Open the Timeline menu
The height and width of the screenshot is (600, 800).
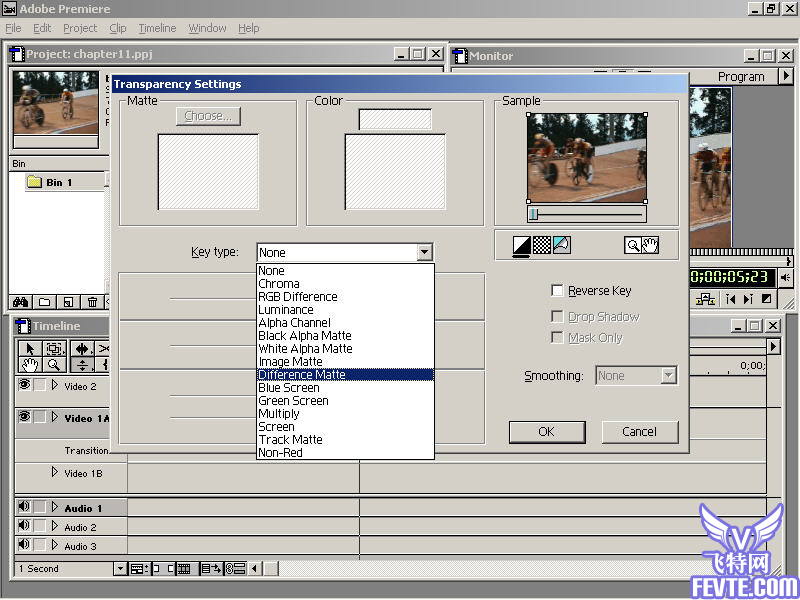pos(157,28)
